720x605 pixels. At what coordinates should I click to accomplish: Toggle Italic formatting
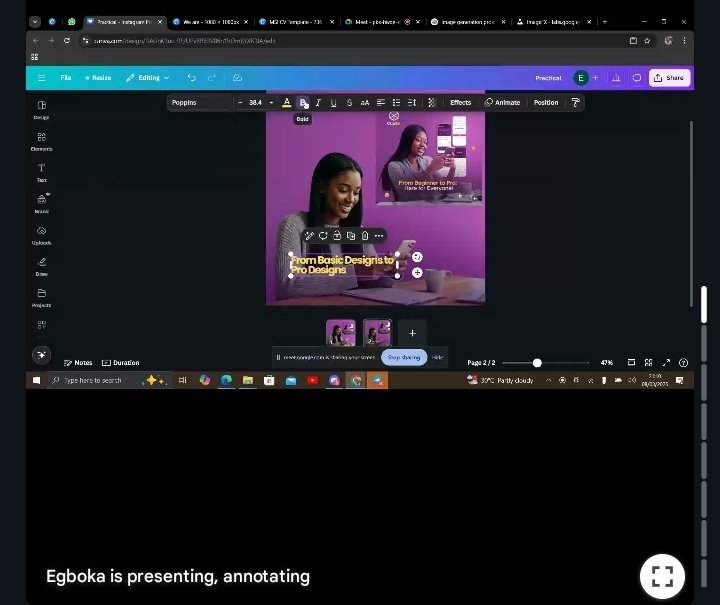click(x=318, y=102)
